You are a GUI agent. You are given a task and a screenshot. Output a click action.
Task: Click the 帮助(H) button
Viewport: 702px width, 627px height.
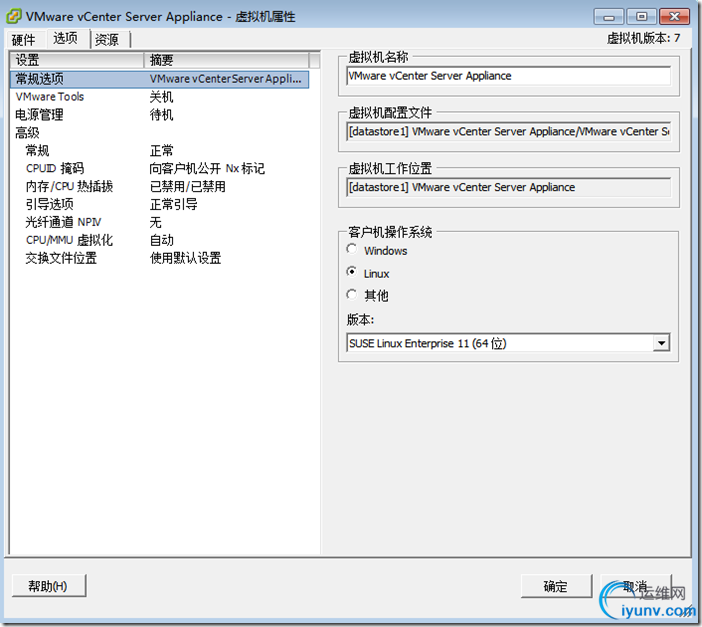pyautogui.click(x=48, y=586)
